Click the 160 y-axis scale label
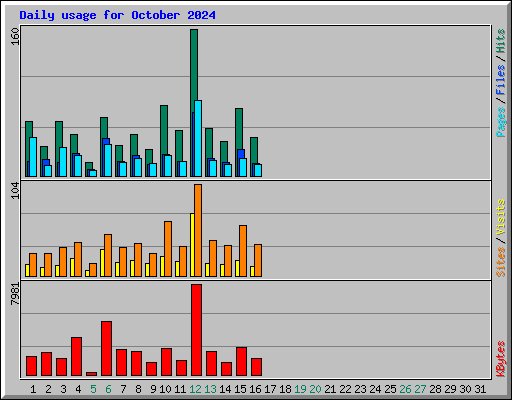Image resolution: width=512 pixels, height=400 pixels. (x=15, y=37)
